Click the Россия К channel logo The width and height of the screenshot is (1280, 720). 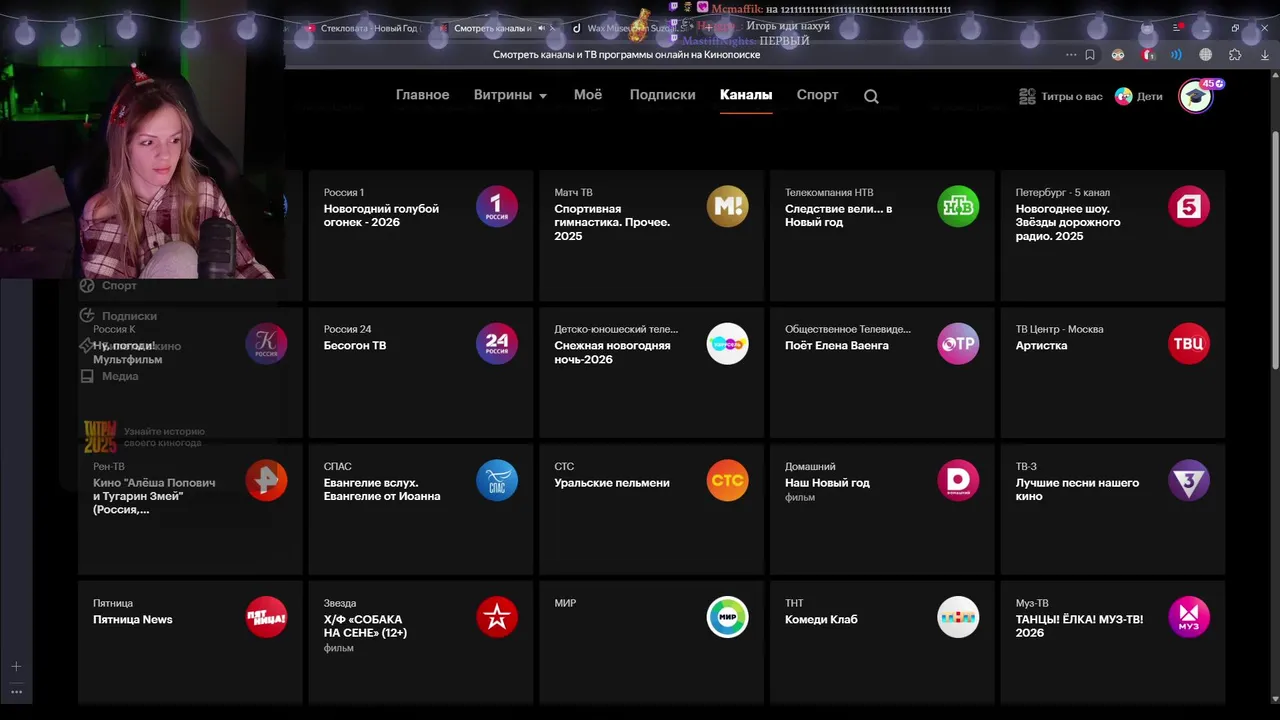click(266, 343)
